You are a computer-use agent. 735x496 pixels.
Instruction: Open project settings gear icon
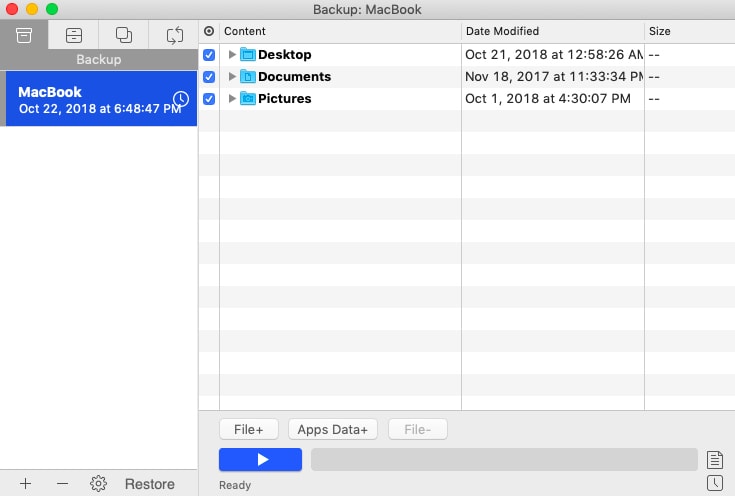[98, 483]
